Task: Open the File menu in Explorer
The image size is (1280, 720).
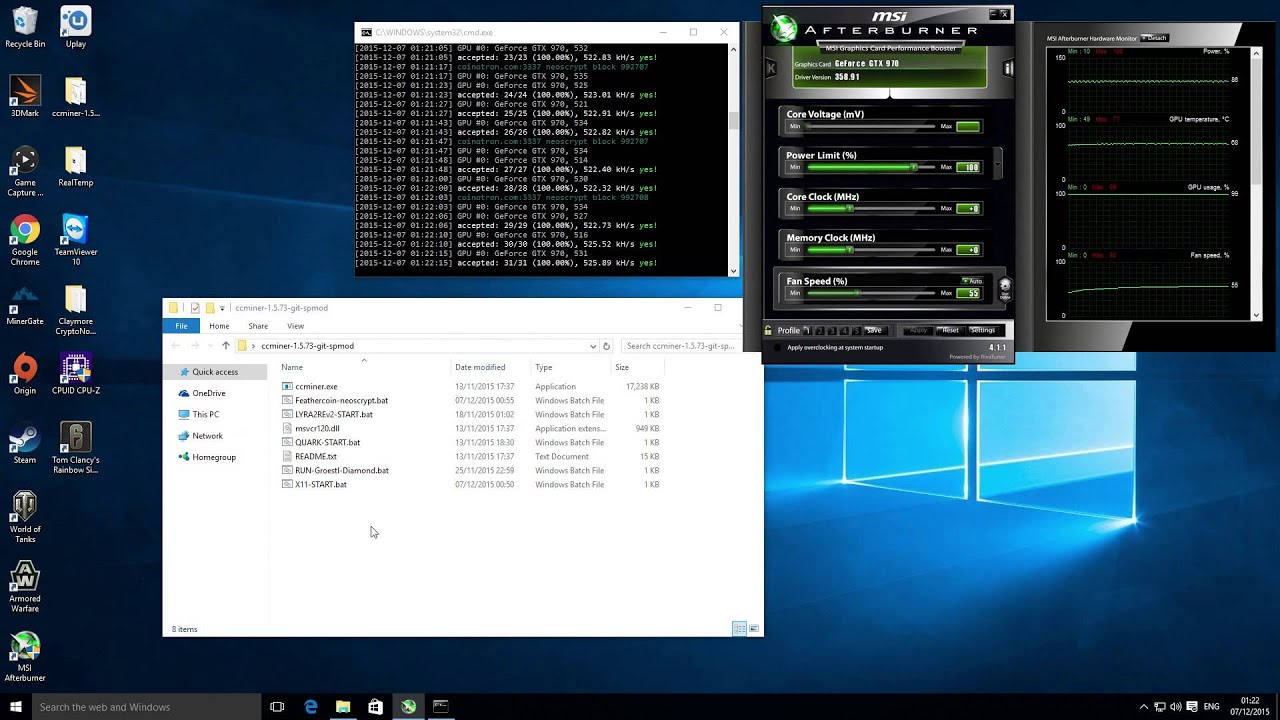Action: click(181, 326)
